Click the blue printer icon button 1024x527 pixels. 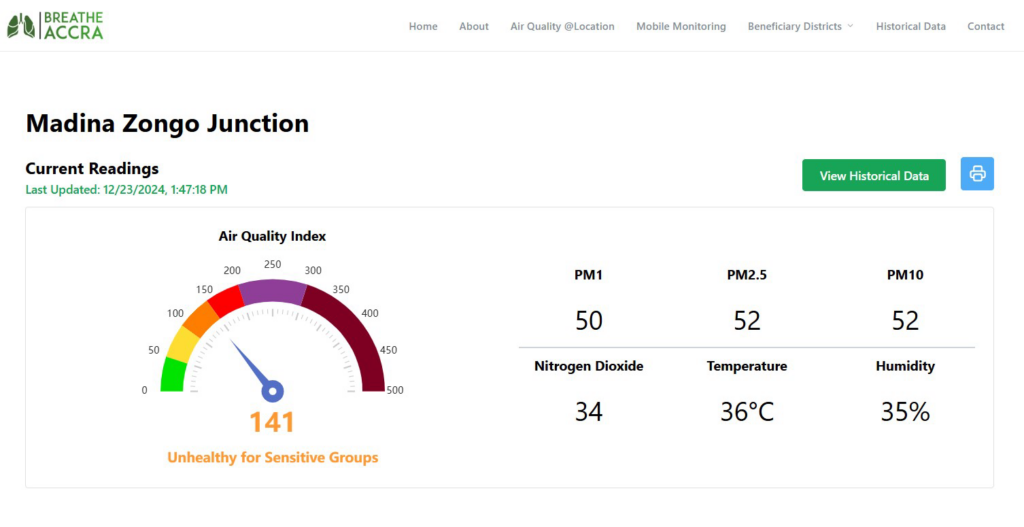click(977, 174)
